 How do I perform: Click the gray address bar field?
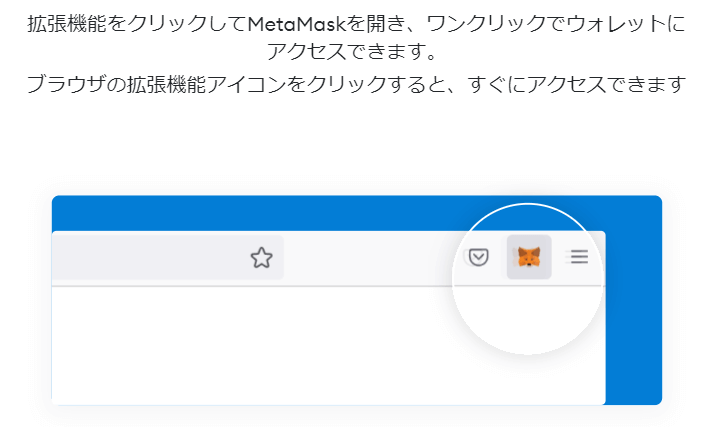point(150,258)
